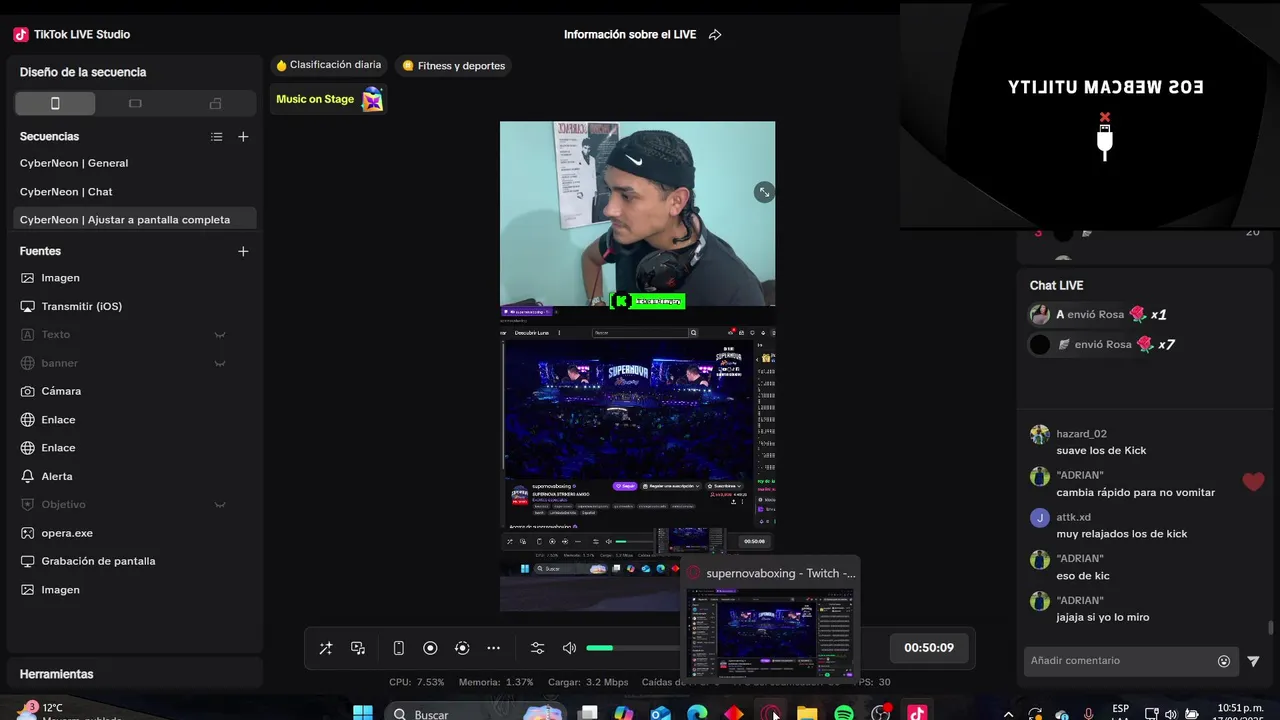1280x720 pixels.
Task: Select the opera.exe source
Action: (x=135, y=533)
